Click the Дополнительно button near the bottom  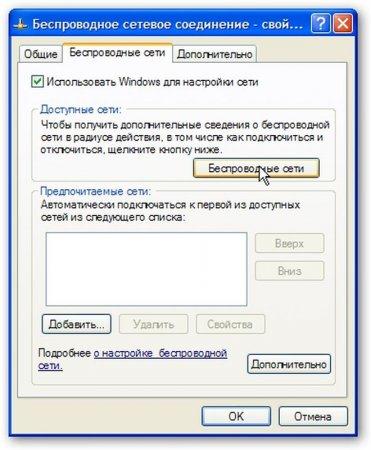(x=289, y=364)
